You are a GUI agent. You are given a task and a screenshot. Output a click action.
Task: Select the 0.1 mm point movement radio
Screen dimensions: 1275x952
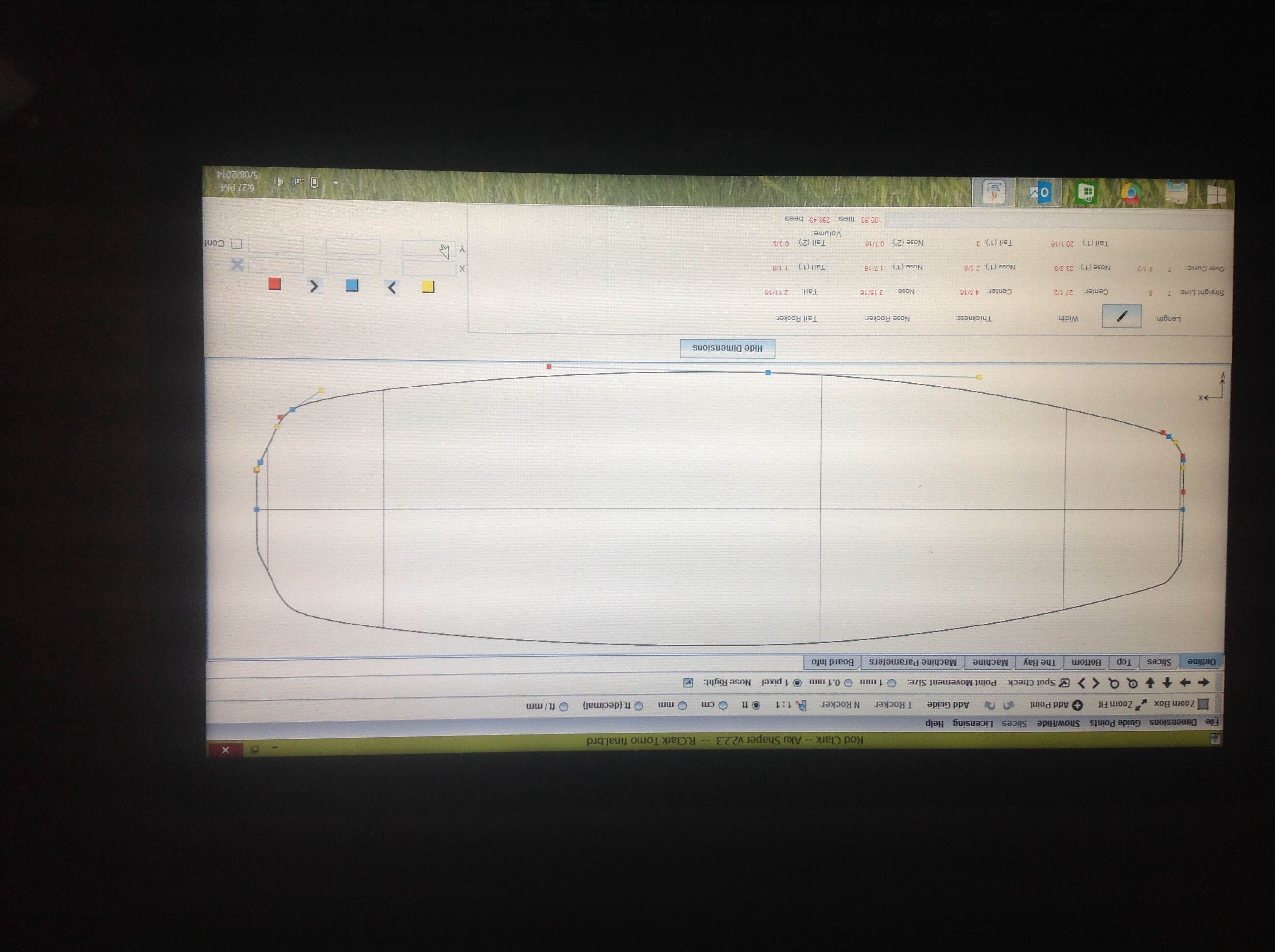coord(848,683)
